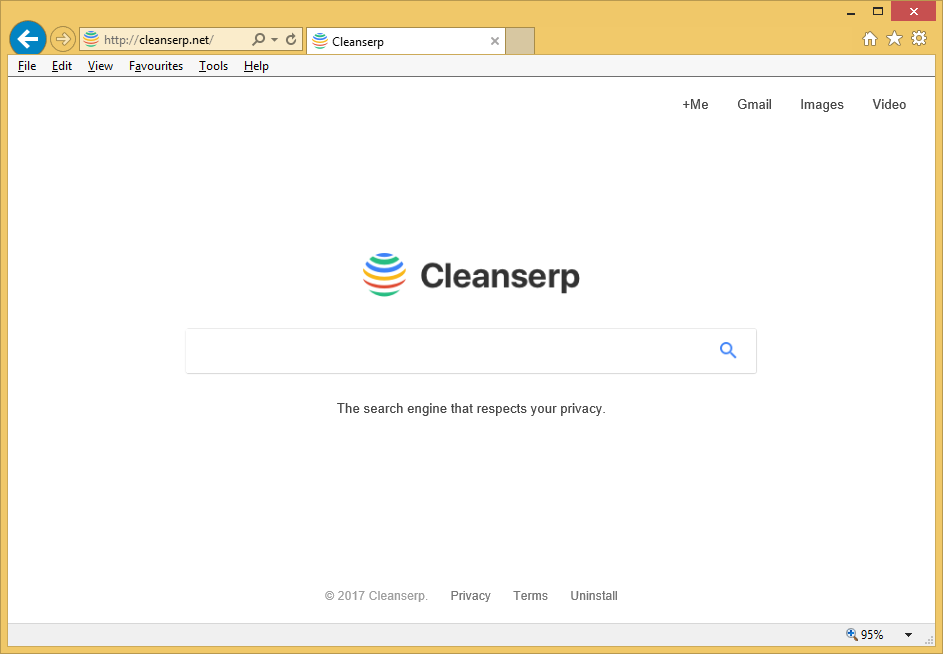Click the Uninstall footer link
The width and height of the screenshot is (943, 654).
[x=593, y=596]
